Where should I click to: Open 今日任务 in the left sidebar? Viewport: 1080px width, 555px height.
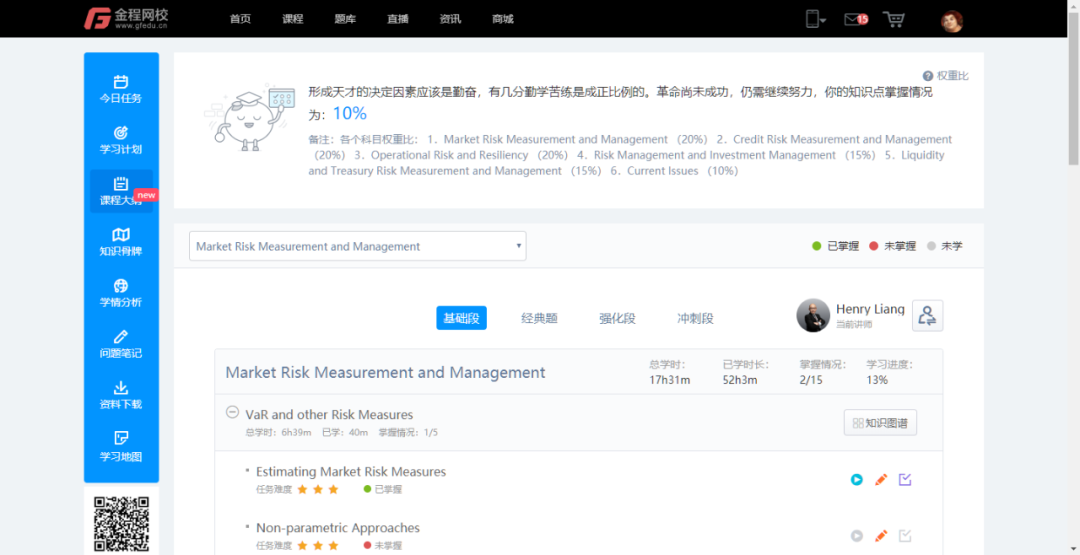tap(120, 89)
